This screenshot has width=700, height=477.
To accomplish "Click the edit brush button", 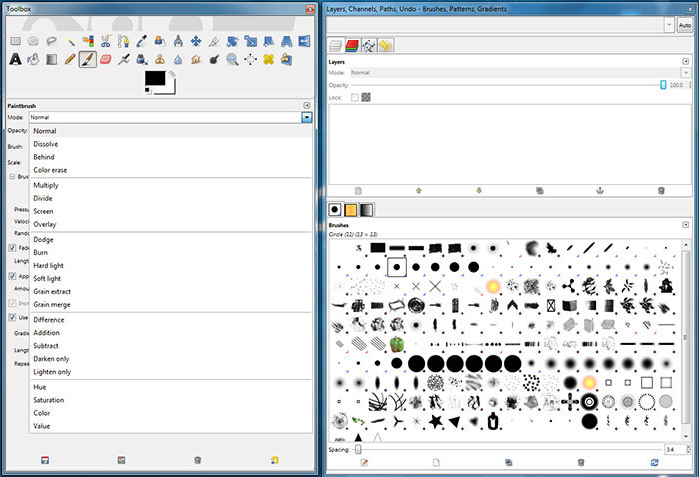I will (364, 462).
